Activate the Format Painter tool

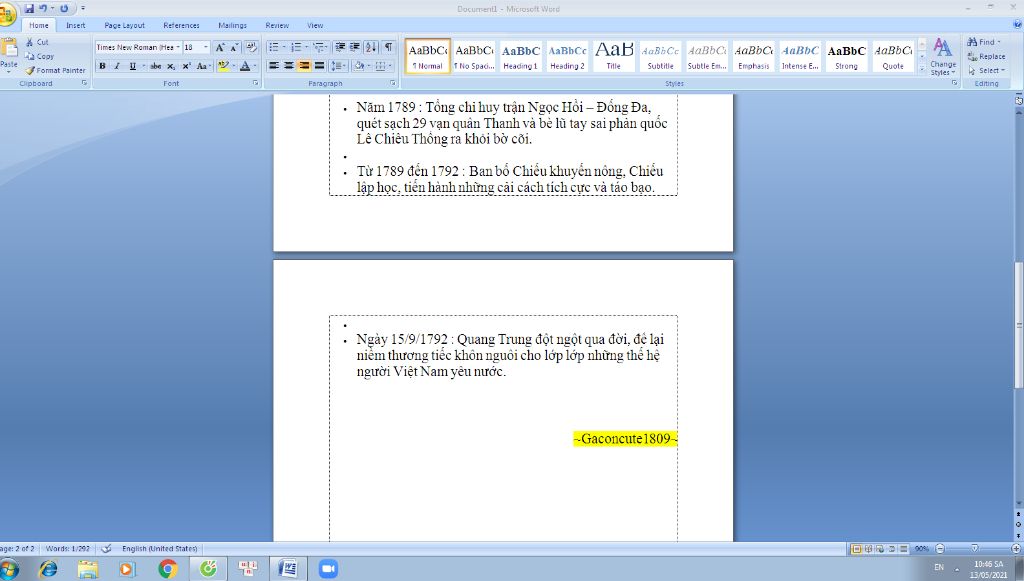(55, 70)
